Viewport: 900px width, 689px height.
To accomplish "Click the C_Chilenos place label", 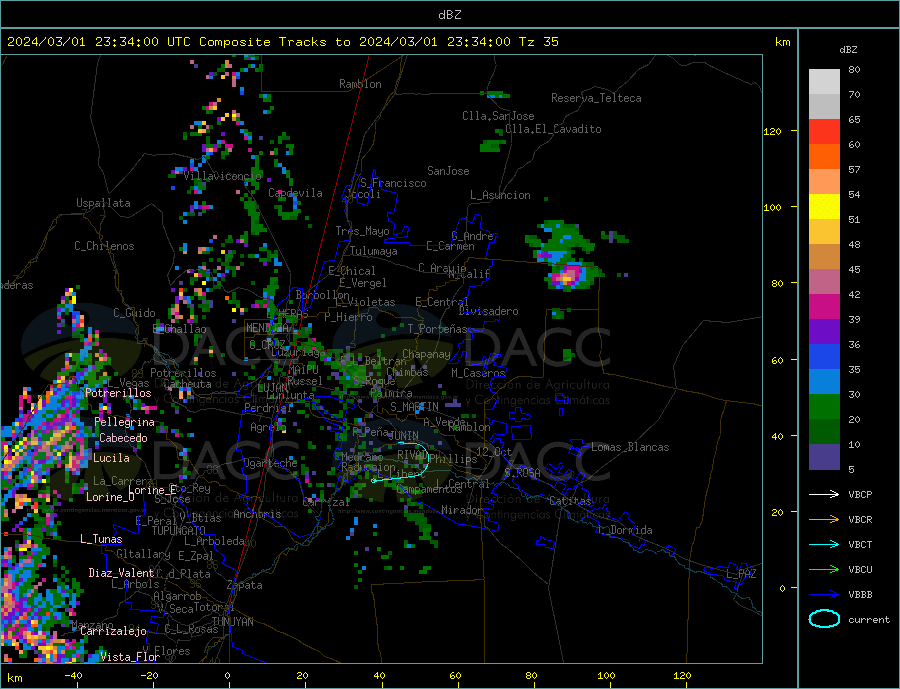I will point(104,246).
